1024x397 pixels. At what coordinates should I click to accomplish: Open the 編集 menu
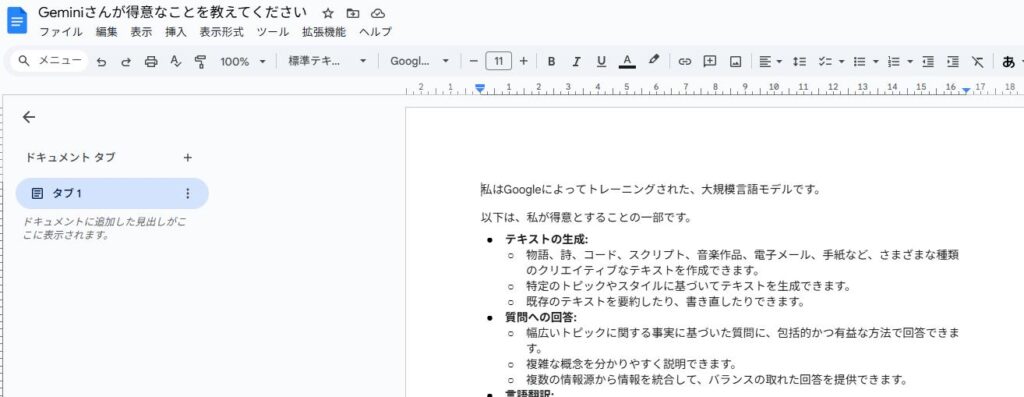click(x=106, y=32)
